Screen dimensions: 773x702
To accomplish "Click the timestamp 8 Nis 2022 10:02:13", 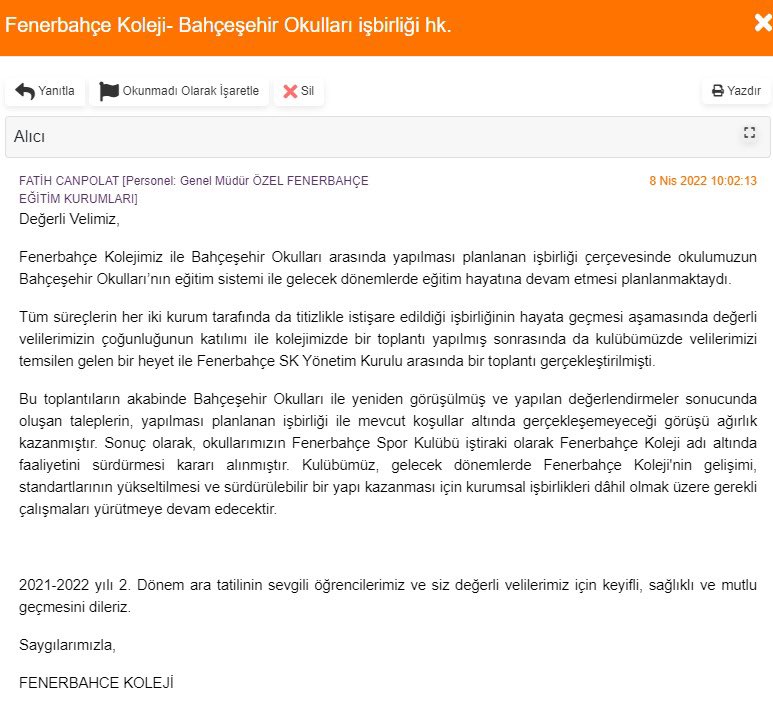I will pos(703,181).
